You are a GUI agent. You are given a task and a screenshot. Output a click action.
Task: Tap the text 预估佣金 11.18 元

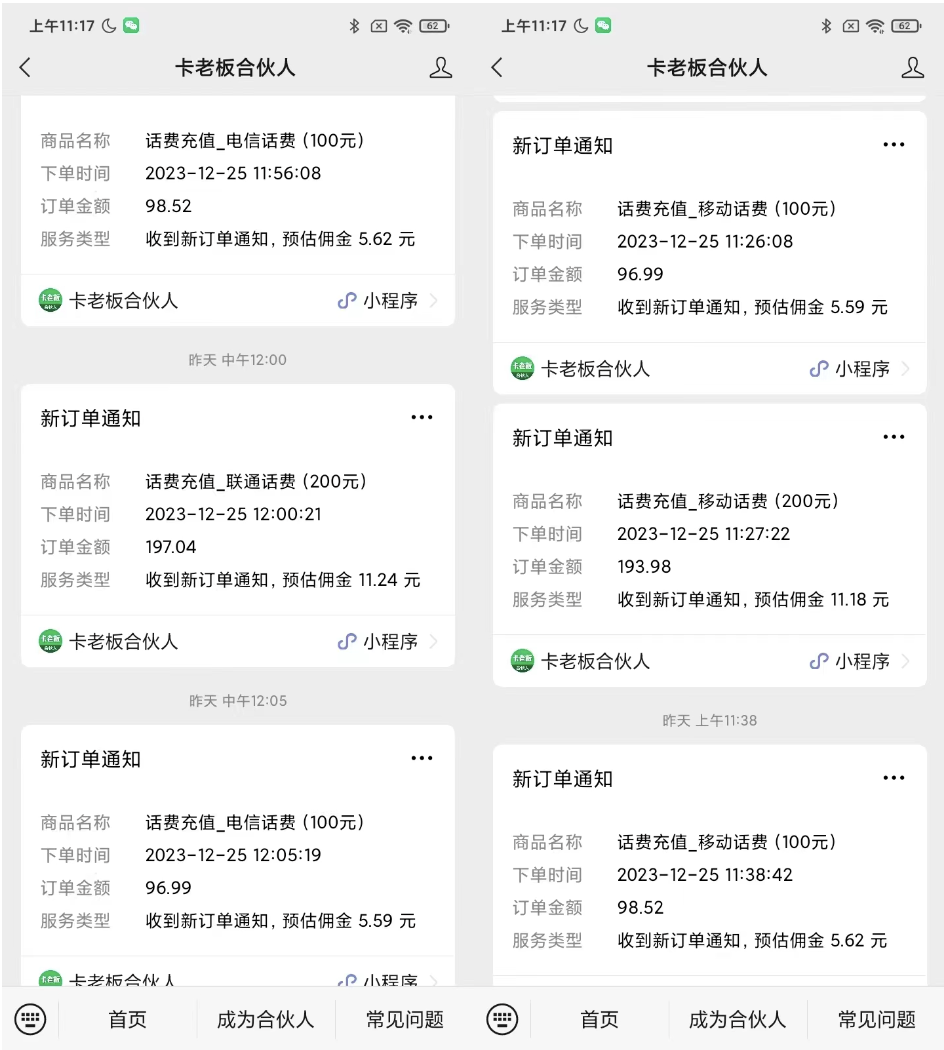coord(822,599)
